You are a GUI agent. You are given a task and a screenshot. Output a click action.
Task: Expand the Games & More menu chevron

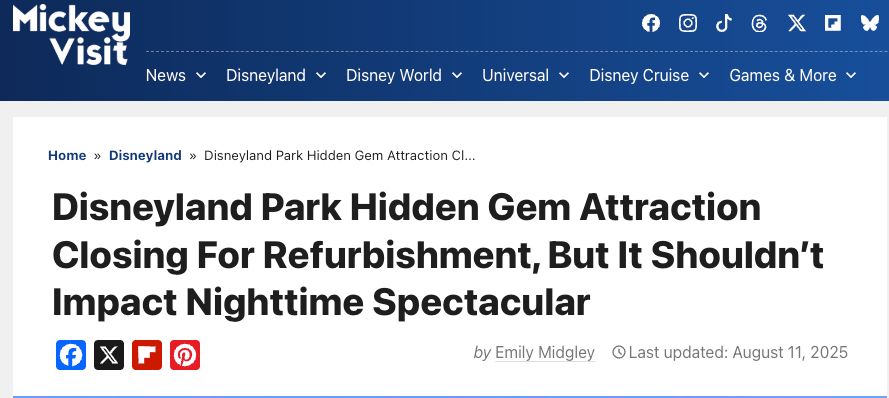click(x=851, y=75)
